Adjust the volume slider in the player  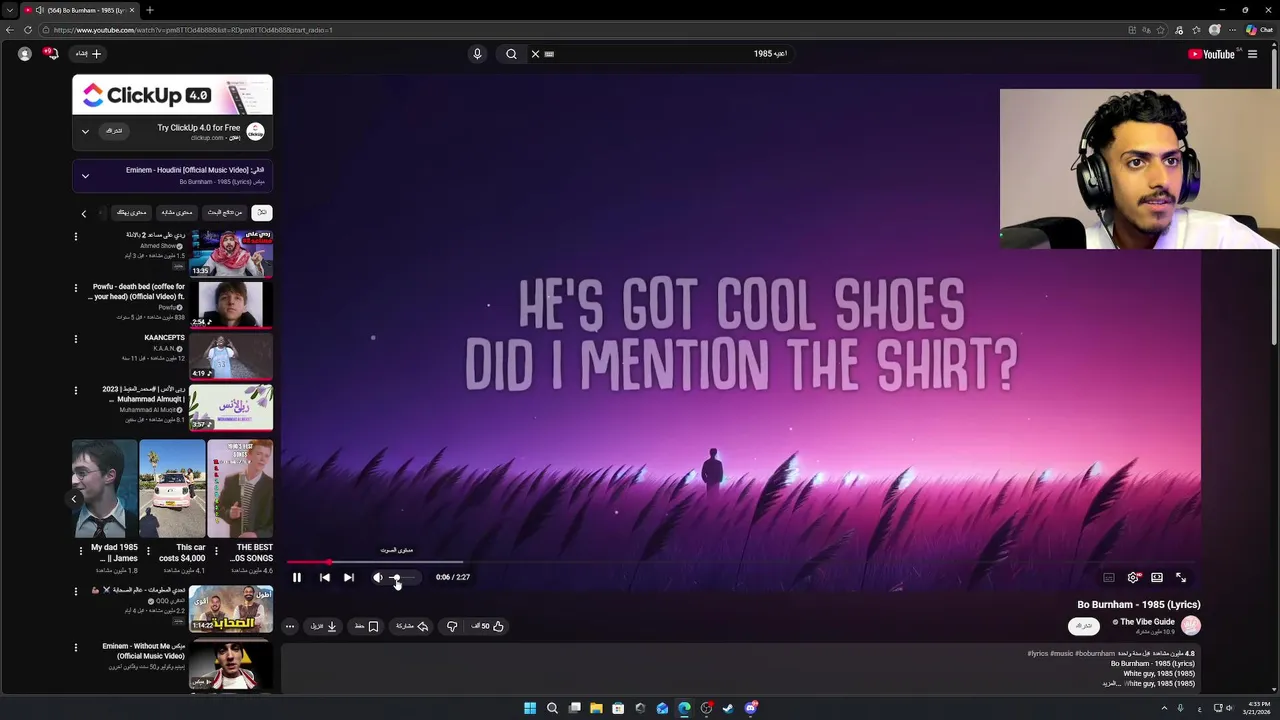click(x=403, y=577)
